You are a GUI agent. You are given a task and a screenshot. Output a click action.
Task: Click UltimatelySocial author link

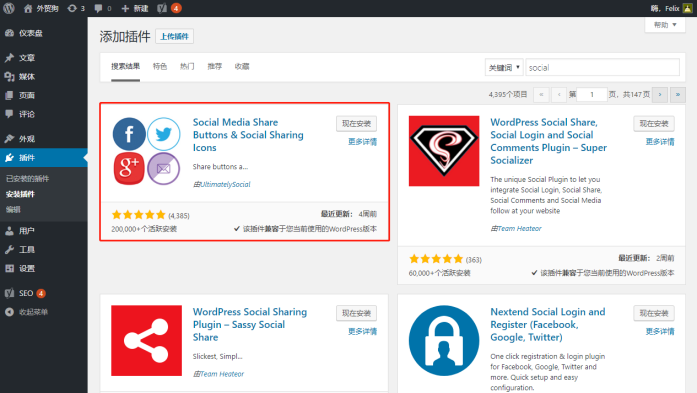[x=225, y=184]
